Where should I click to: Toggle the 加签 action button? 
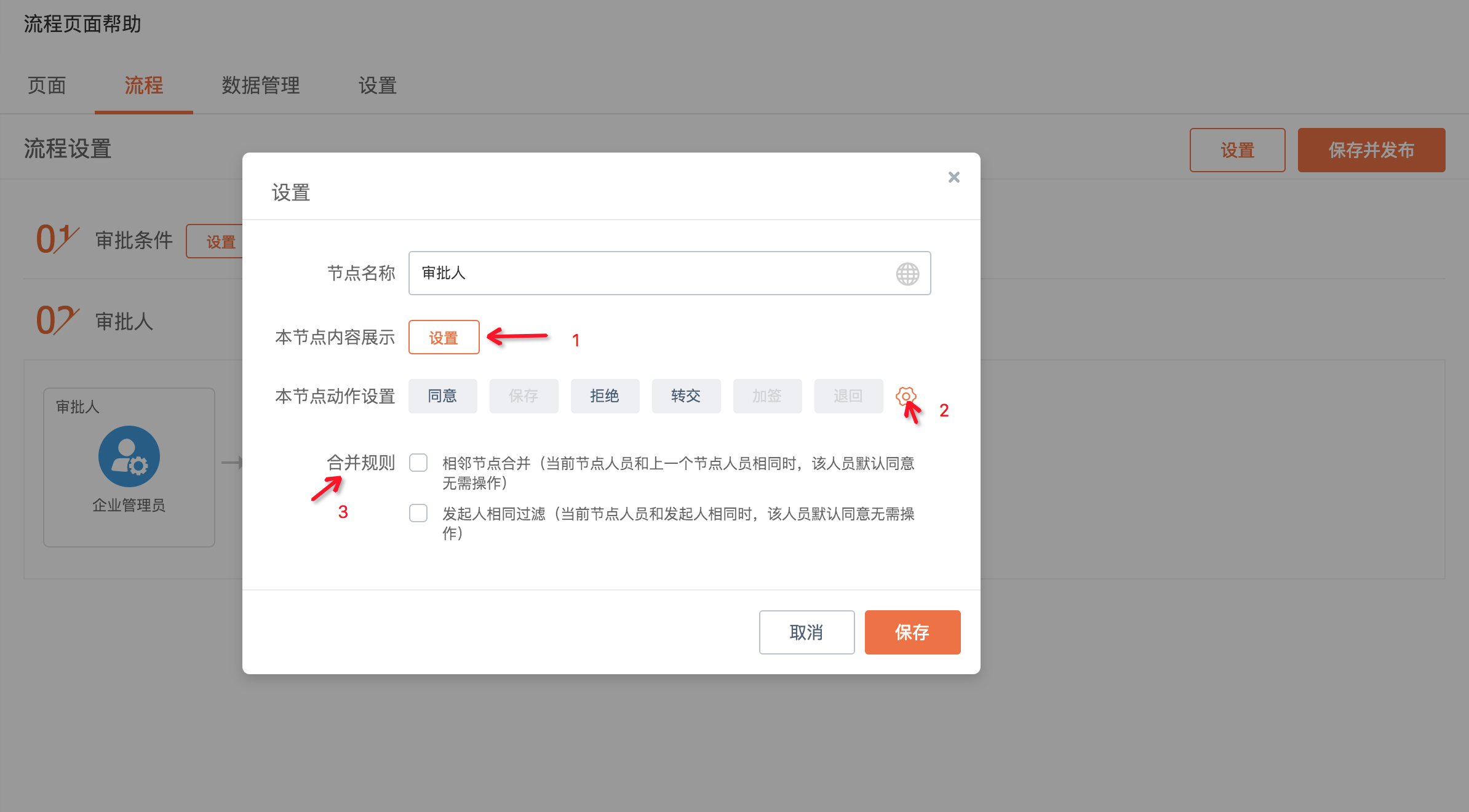coord(767,396)
